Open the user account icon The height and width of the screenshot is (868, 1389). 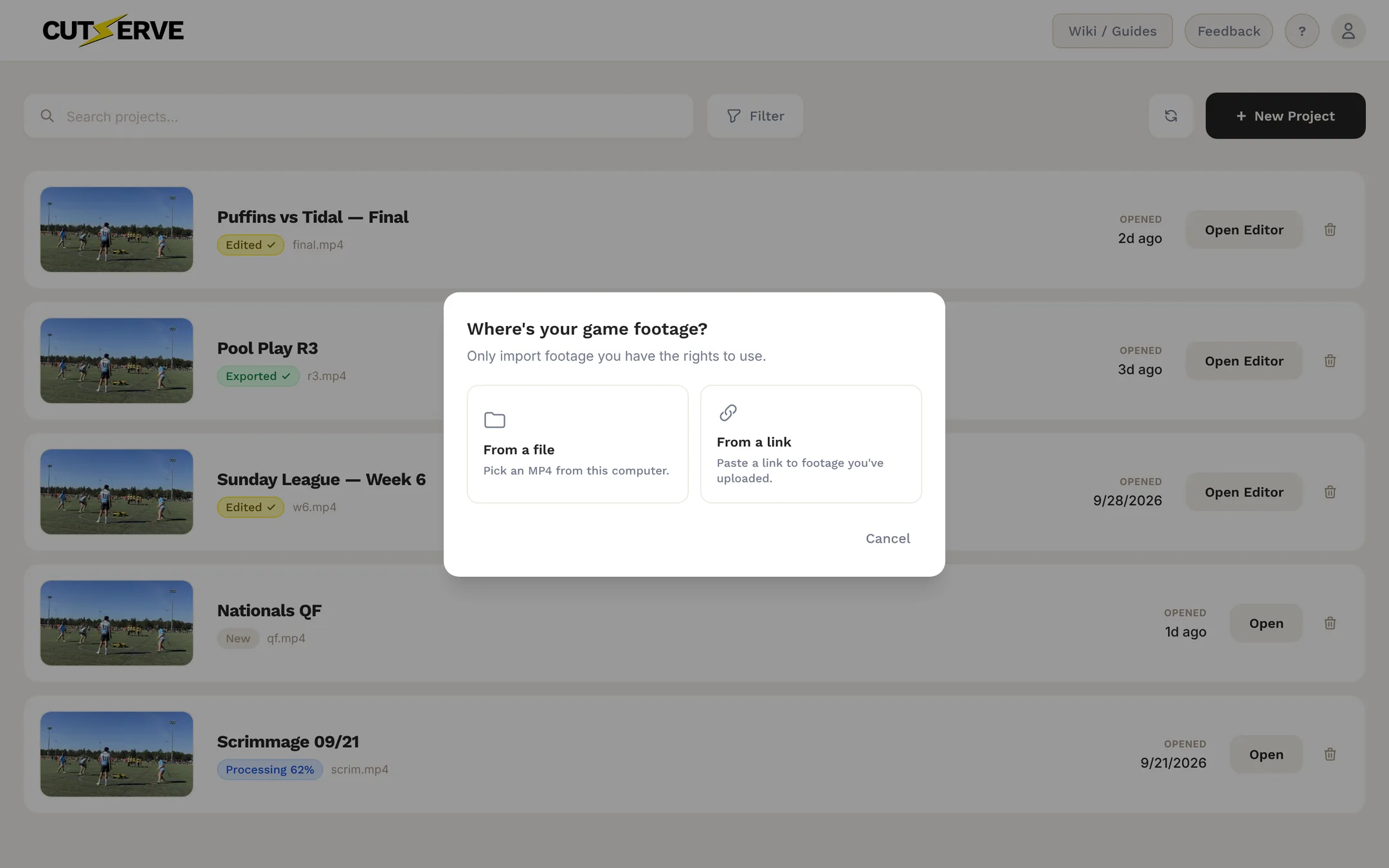(1348, 31)
